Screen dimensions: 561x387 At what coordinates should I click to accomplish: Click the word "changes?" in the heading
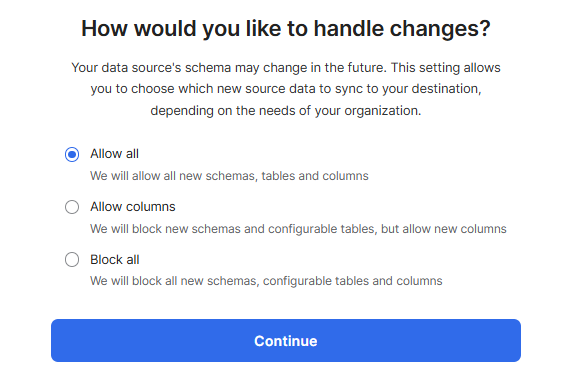coord(440,28)
